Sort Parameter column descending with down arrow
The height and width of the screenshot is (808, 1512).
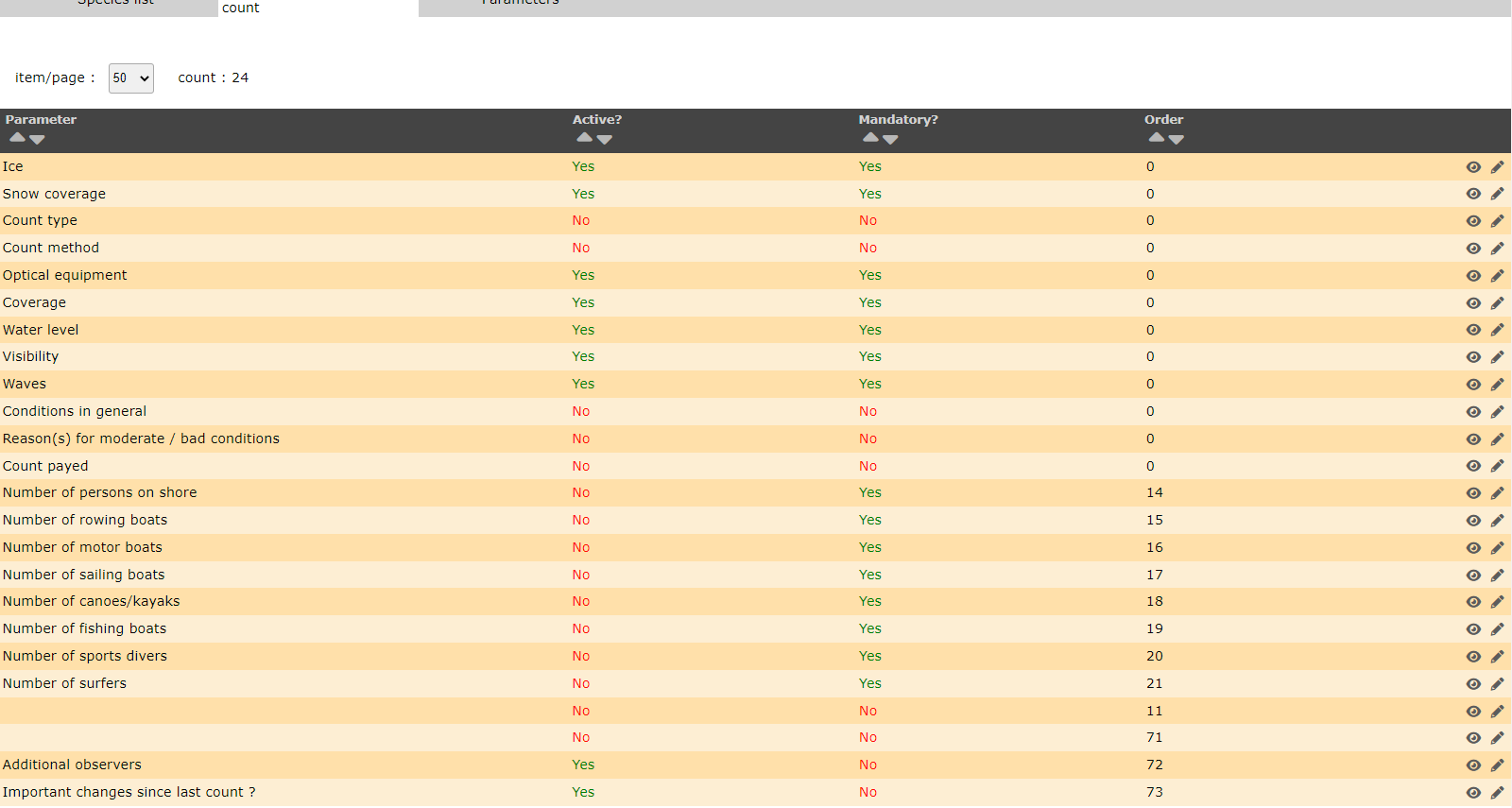point(37,139)
